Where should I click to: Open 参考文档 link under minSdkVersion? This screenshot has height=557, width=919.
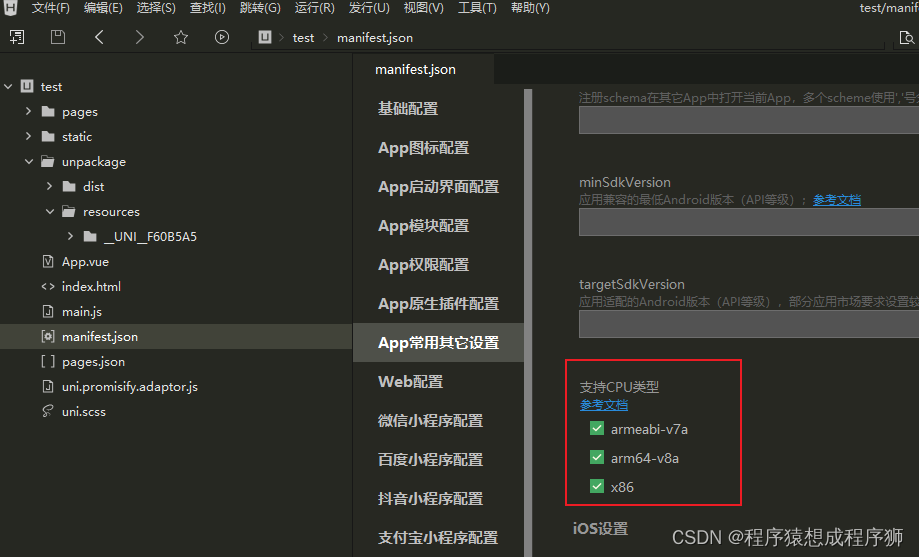coord(836,200)
